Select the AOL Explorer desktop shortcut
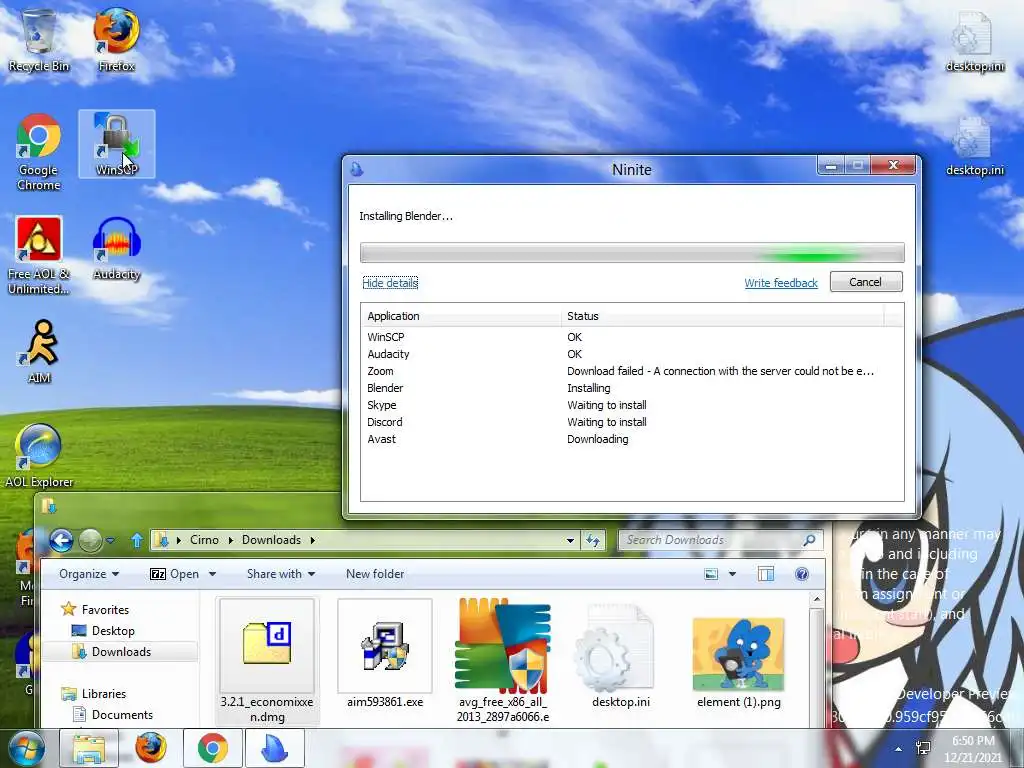This screenshot has width=1024, height=768. pyautogui.click(x=39, y=455)
